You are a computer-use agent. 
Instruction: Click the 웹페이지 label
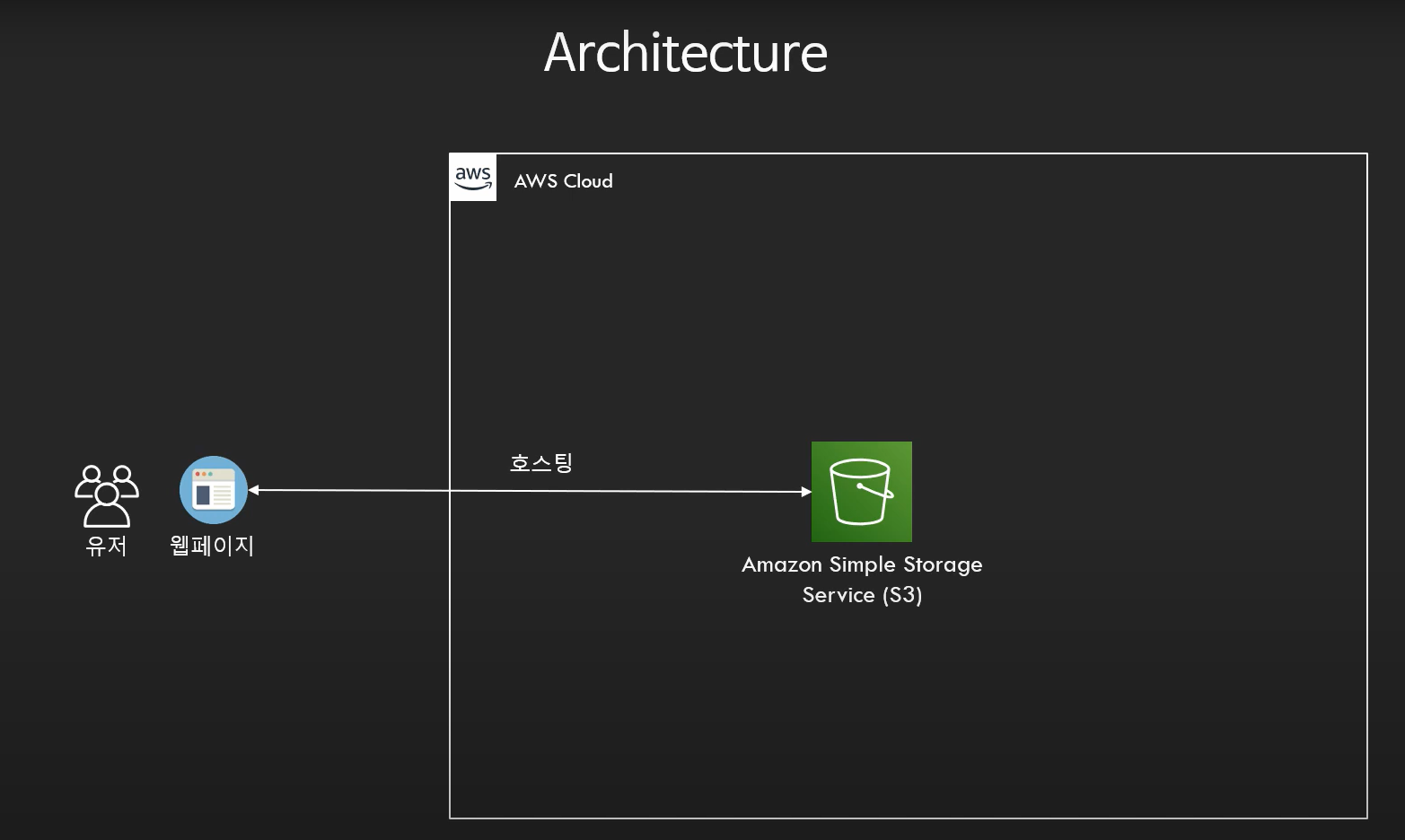pyautogui.click(x=213, y=546)
